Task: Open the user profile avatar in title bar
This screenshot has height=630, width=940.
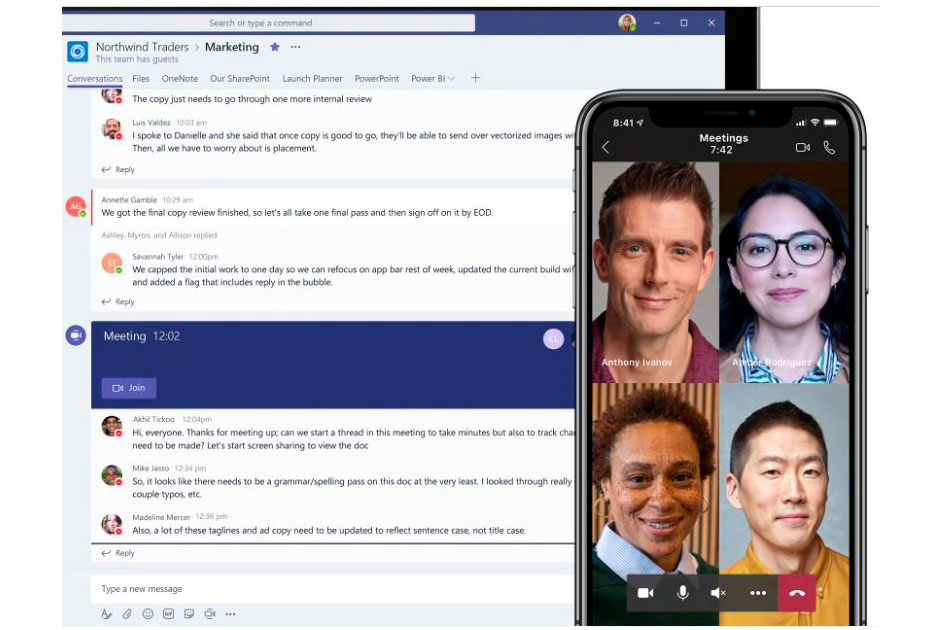Action: [x=627, y=23]
